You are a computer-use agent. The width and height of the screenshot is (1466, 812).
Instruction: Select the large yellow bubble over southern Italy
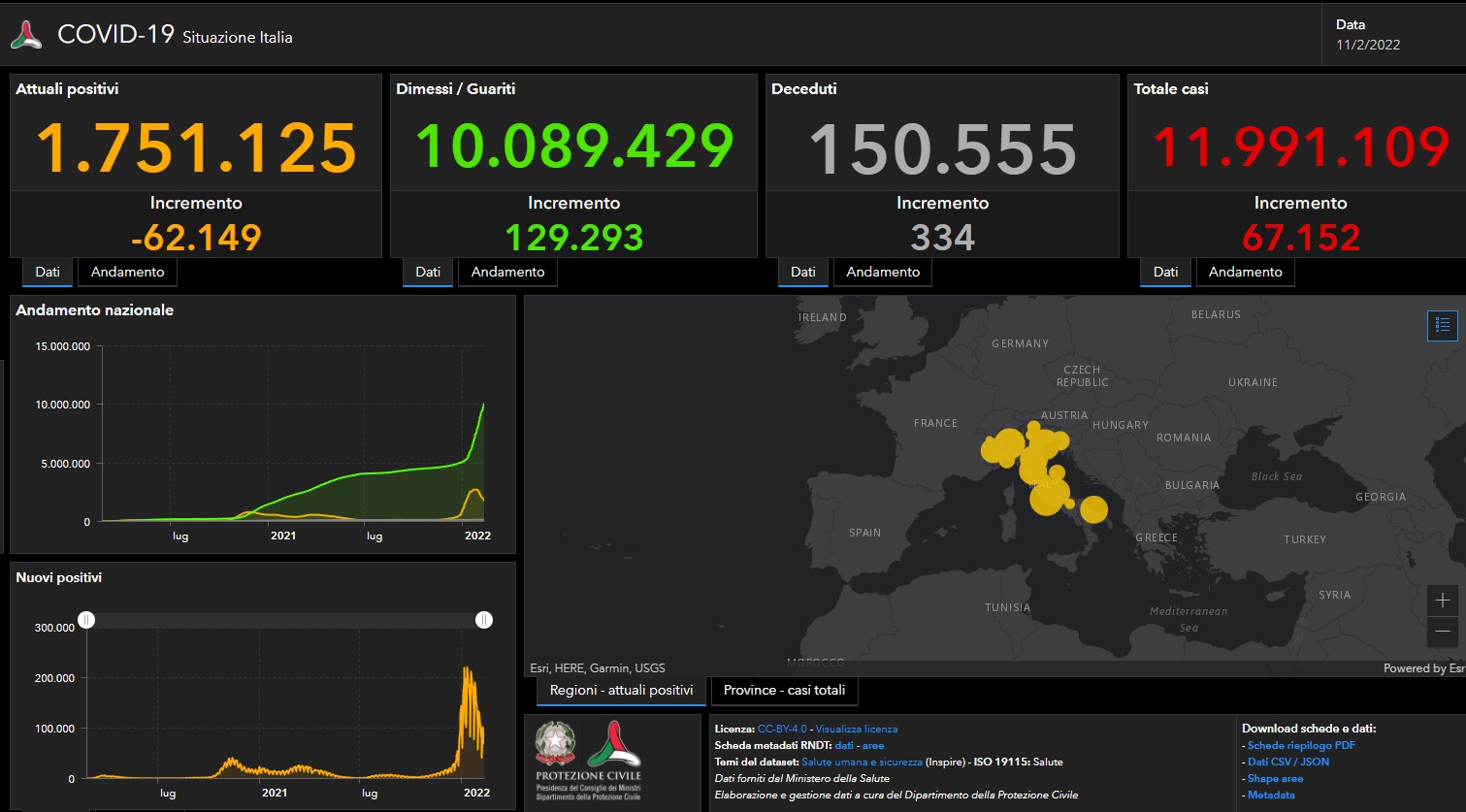pos(1093,509)
